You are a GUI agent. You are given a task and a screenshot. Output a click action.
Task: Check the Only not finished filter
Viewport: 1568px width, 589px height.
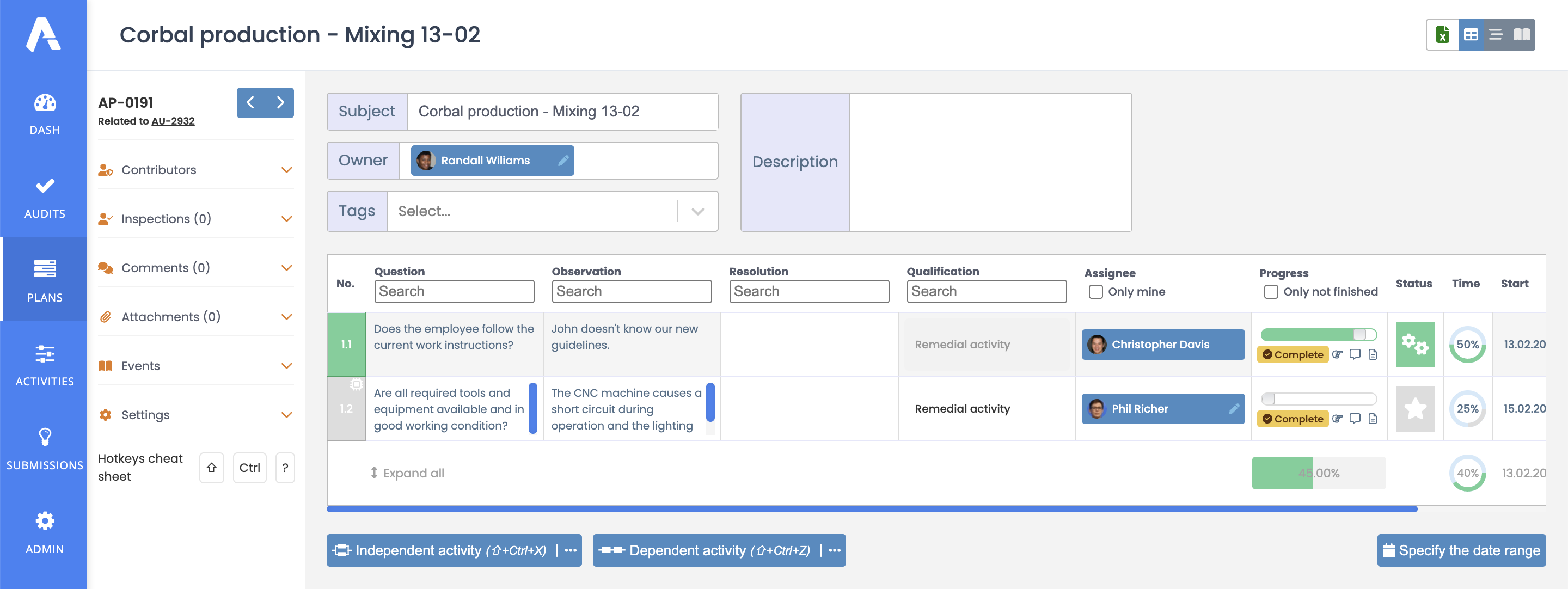coord(1271,292)
